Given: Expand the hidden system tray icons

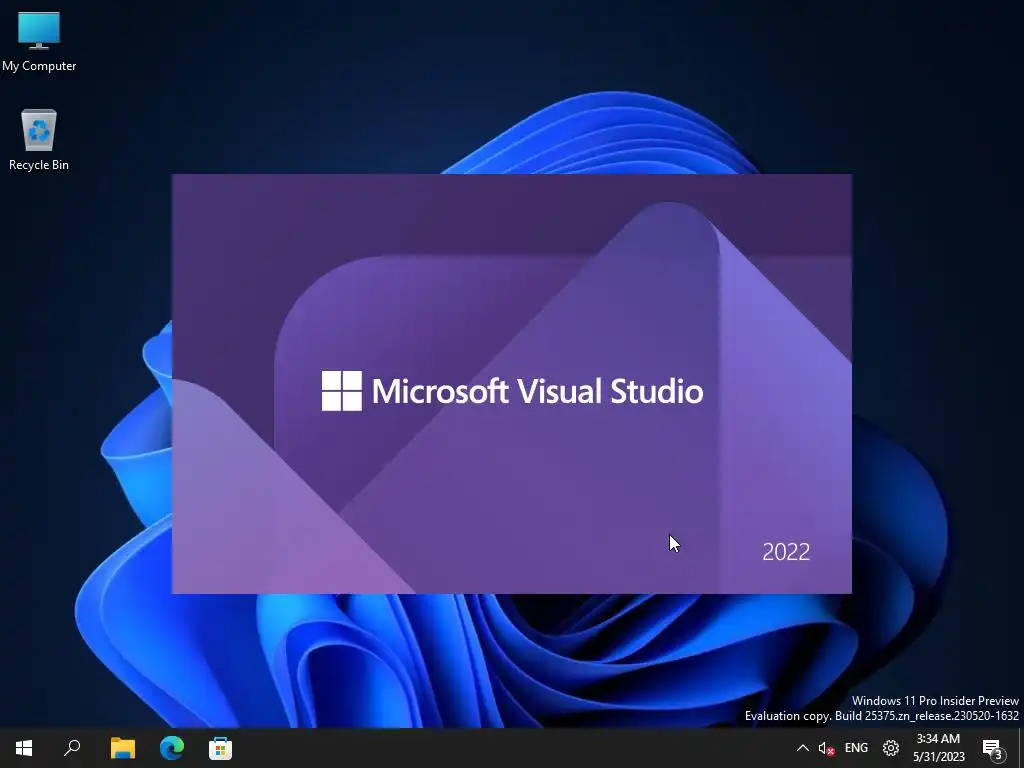Looking at the screenshot, I should point(803,748).
